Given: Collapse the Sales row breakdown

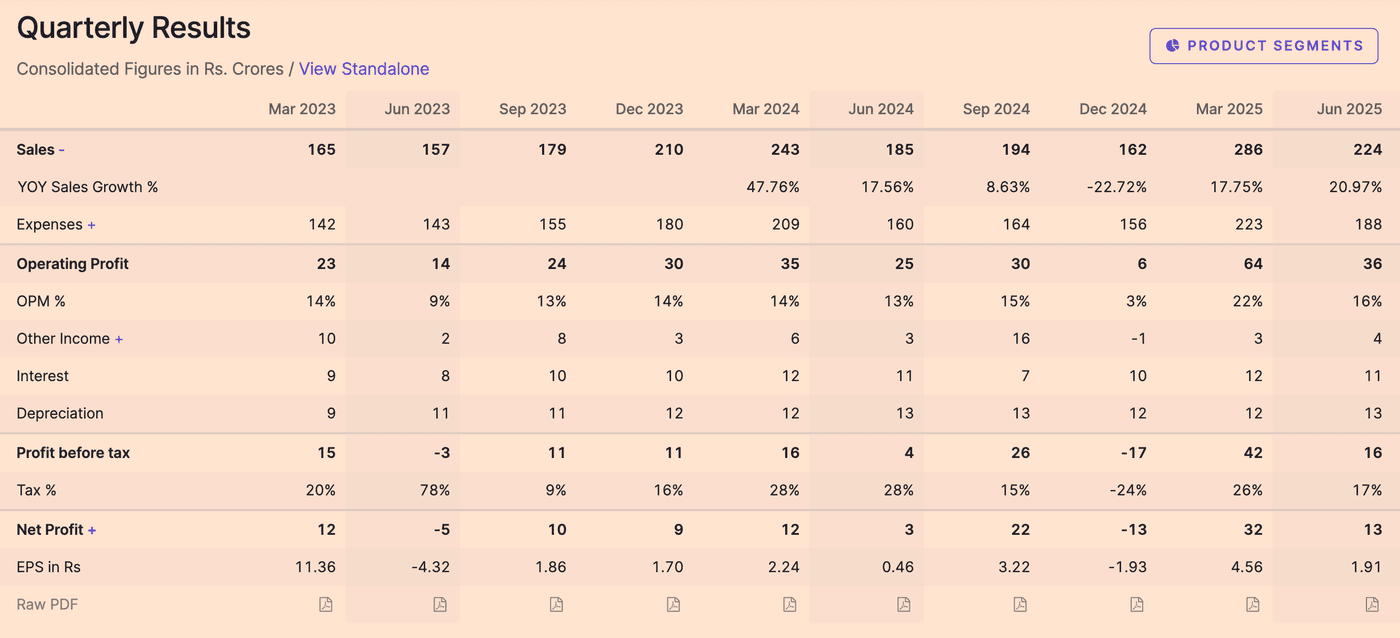Looking at the screenshot, I should pos(62,149).
